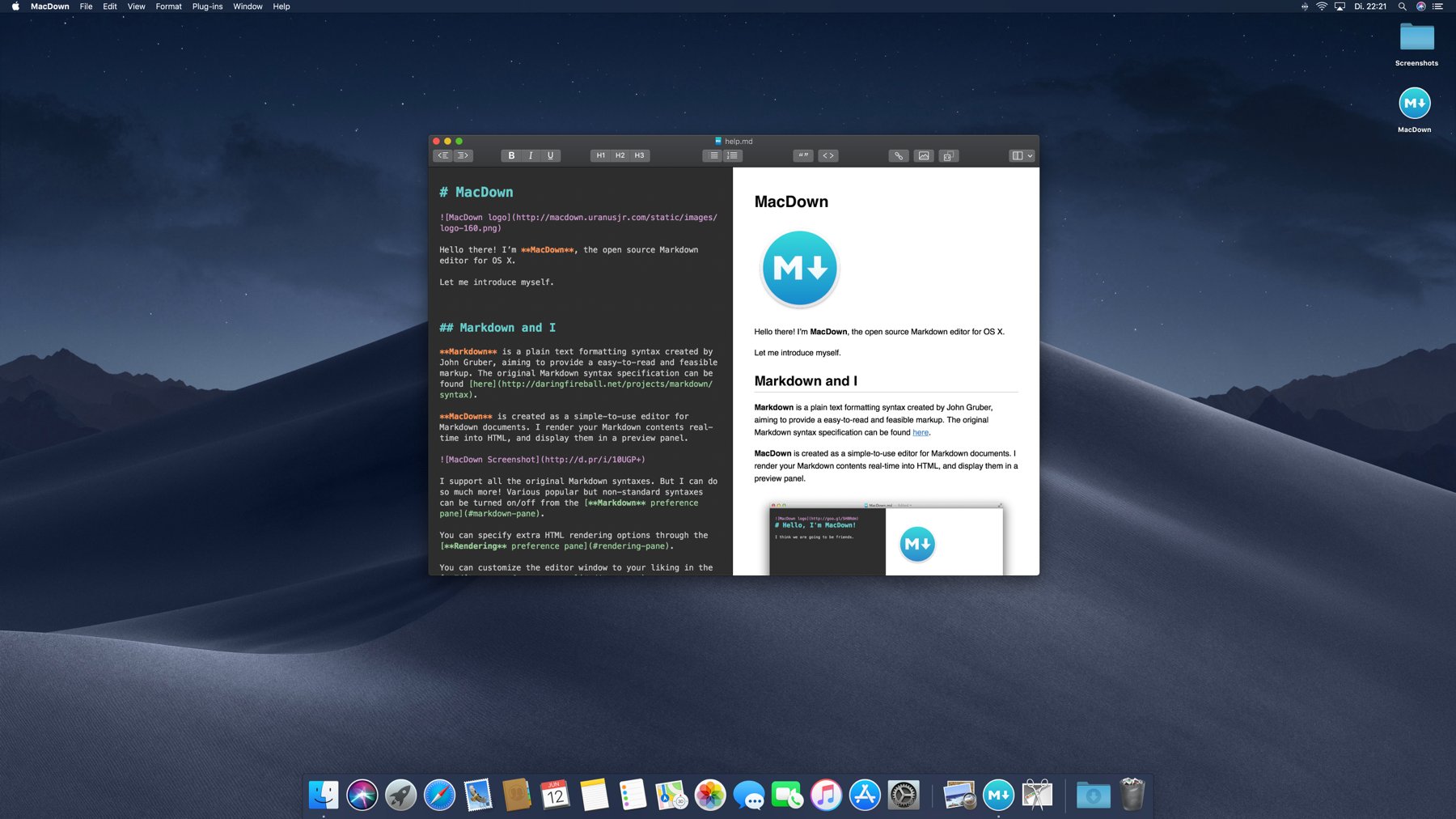The height and width of the screenshot is (819, 1456).
Task: Toggle bold formatting with the B button
Action: 511,155
